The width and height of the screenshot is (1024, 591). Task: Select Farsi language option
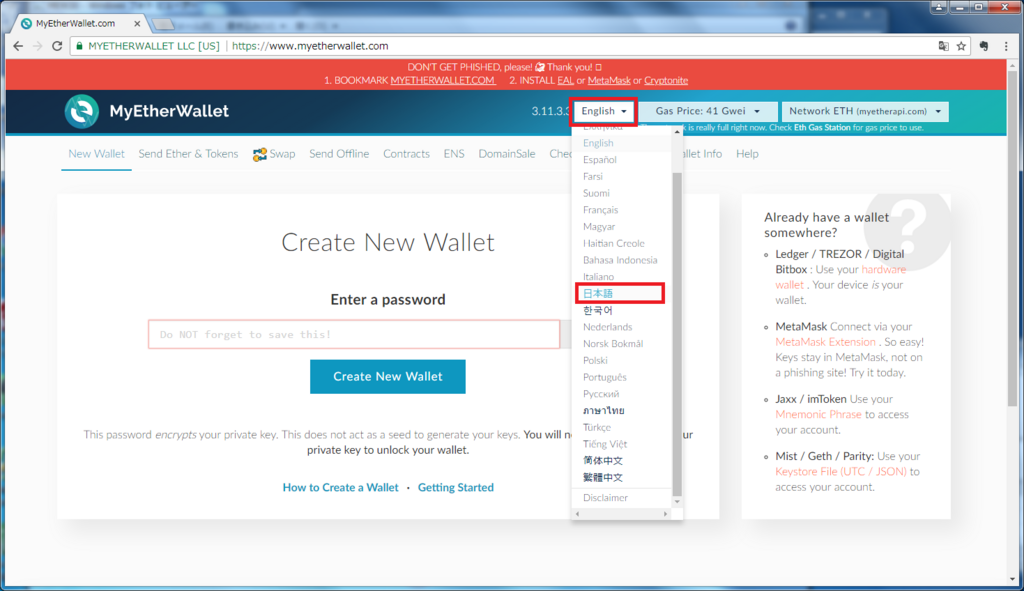(x=593, y=176)
